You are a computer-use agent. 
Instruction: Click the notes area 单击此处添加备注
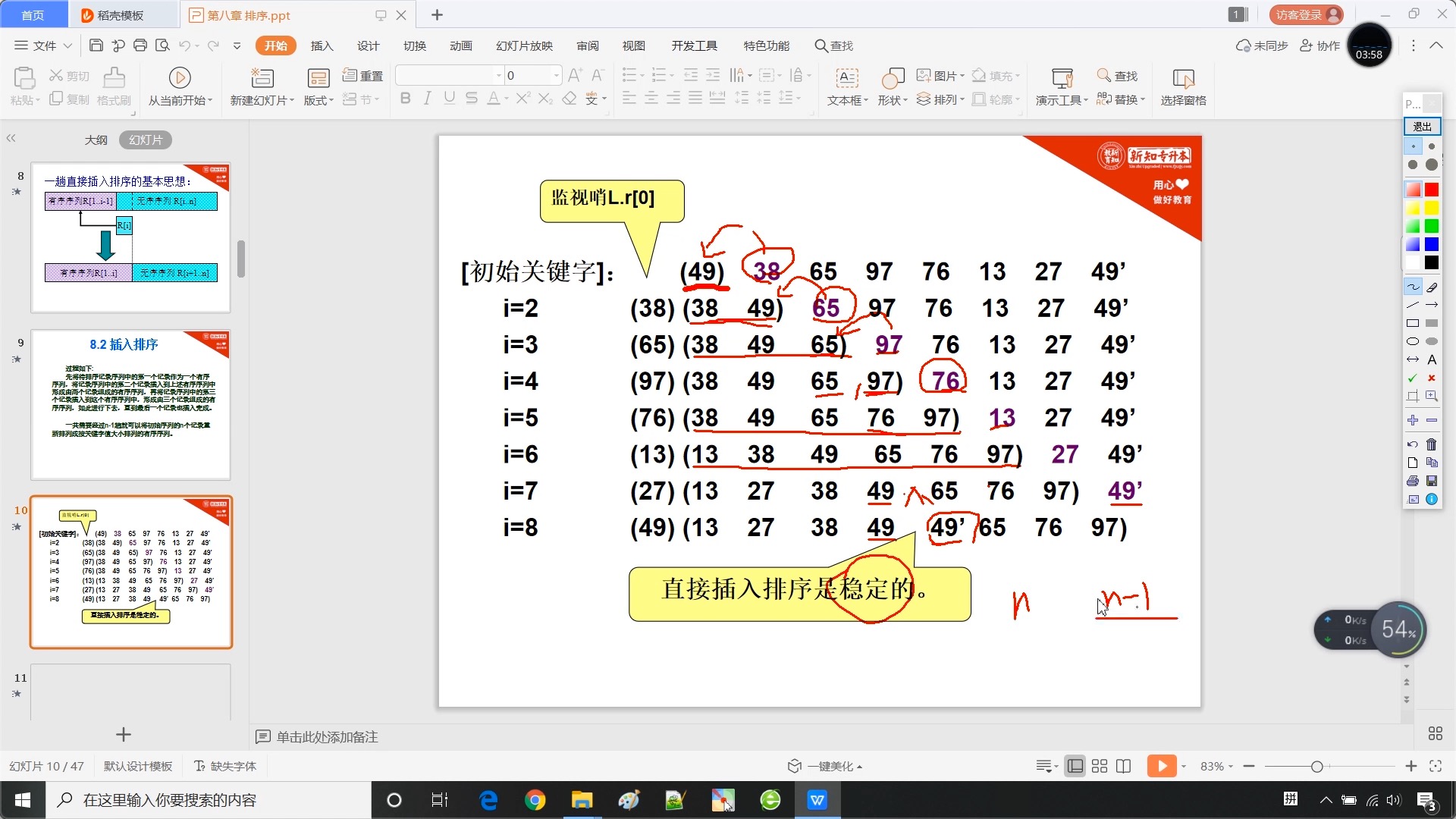pyautogui.click(x=327, y=736)
